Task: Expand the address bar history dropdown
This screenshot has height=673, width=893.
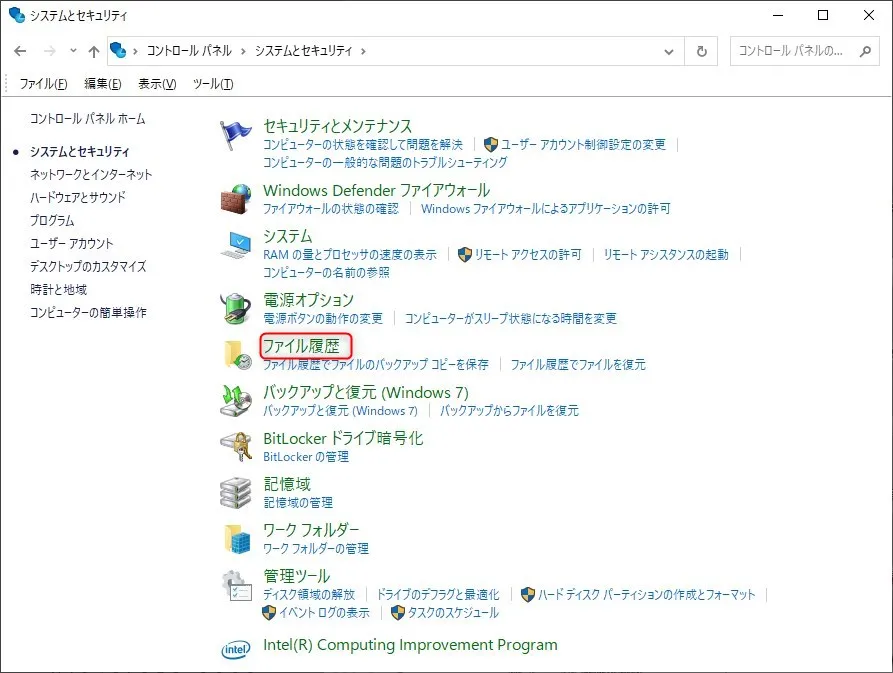Action: click(x=669, y=51)
